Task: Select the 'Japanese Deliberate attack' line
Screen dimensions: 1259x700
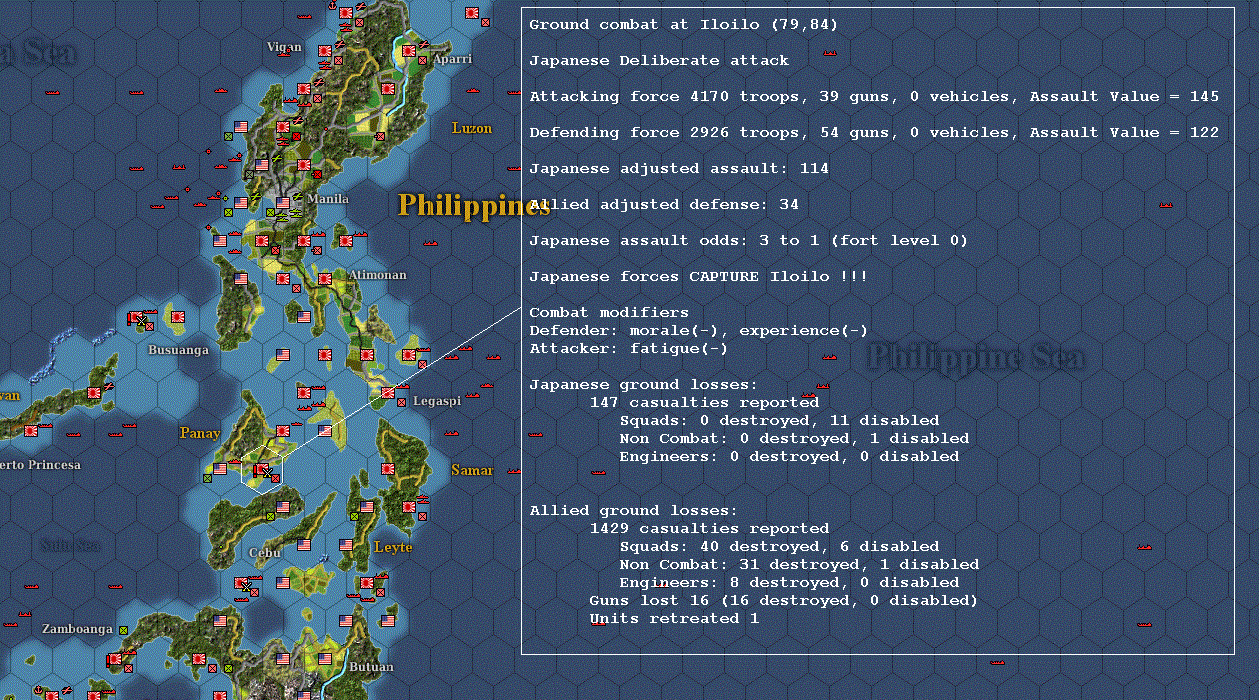Action: tap(659, 61)
